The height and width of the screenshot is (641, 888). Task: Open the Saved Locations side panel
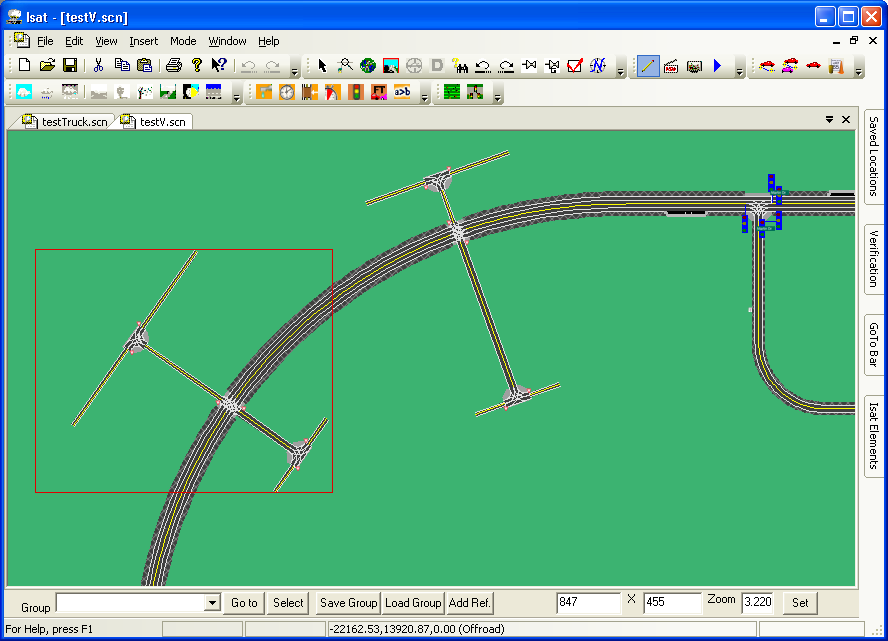click(874, 155)
